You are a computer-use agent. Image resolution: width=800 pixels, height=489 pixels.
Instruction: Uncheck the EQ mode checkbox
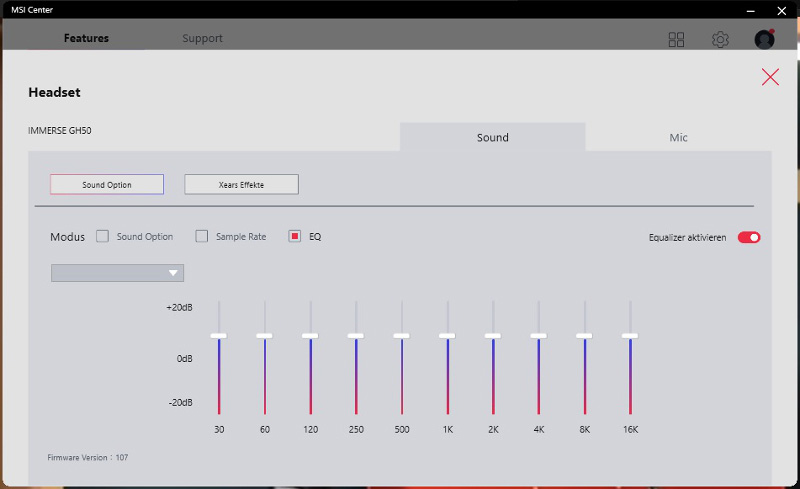pos(294,236)
